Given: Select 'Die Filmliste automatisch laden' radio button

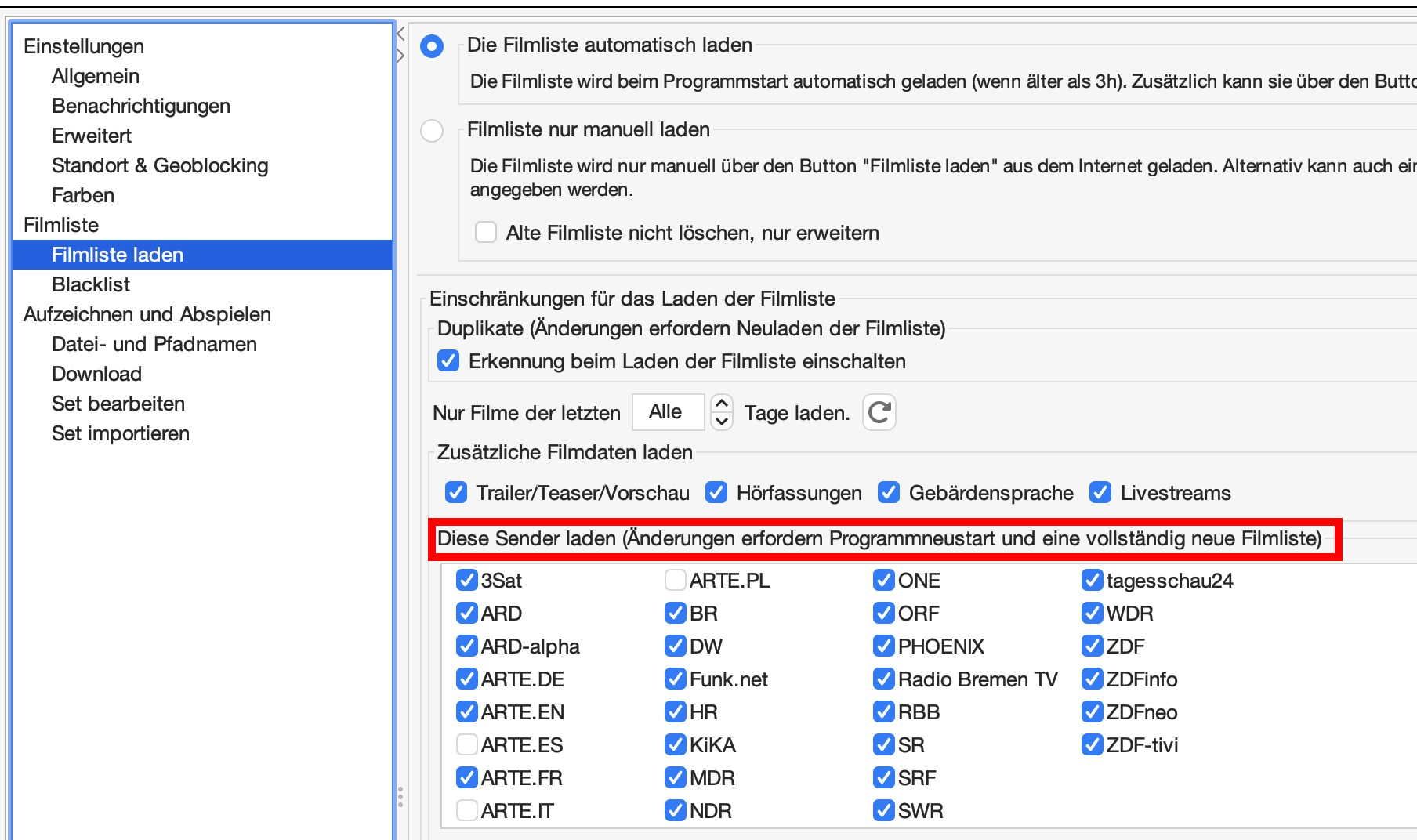Looking at the screenshot, I should click(x=432, y=46).
